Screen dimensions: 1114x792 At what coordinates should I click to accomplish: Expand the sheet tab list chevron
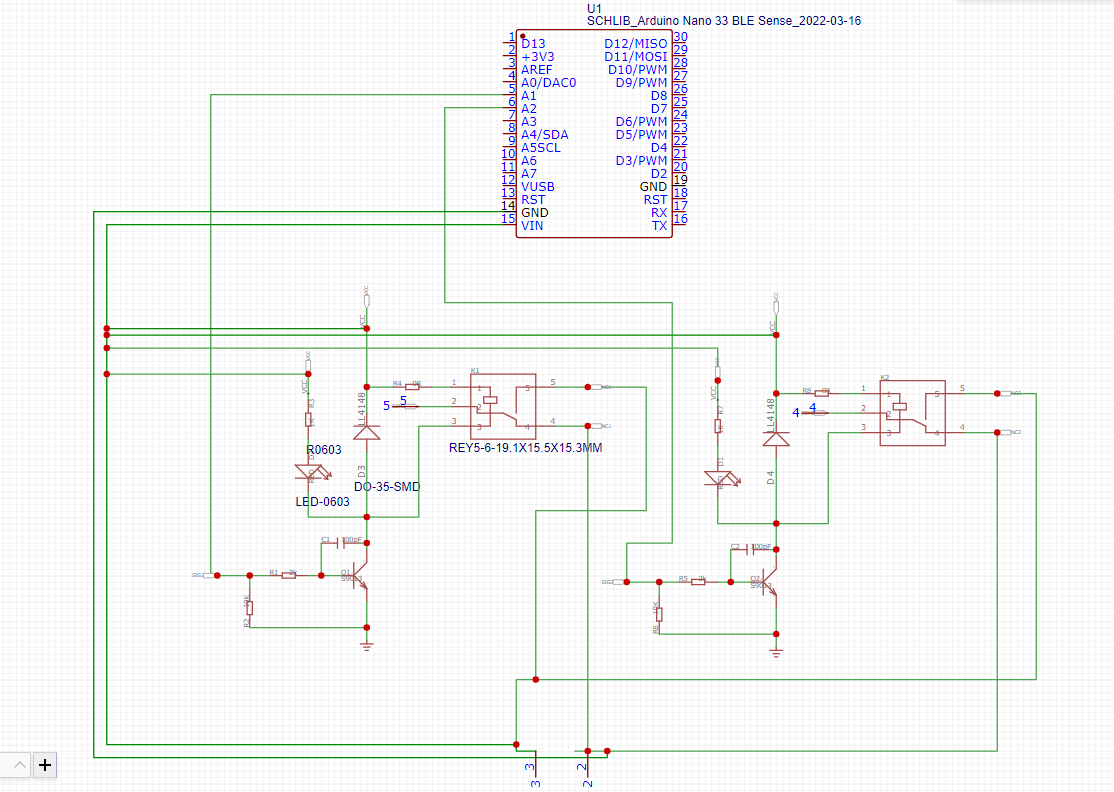[19, 765]
